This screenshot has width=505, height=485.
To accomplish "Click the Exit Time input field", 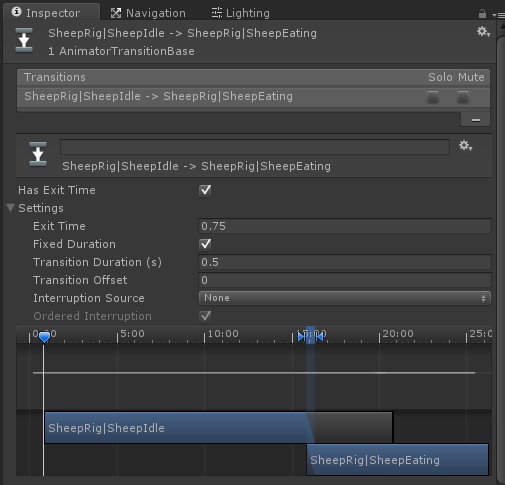I will [345, 226].
